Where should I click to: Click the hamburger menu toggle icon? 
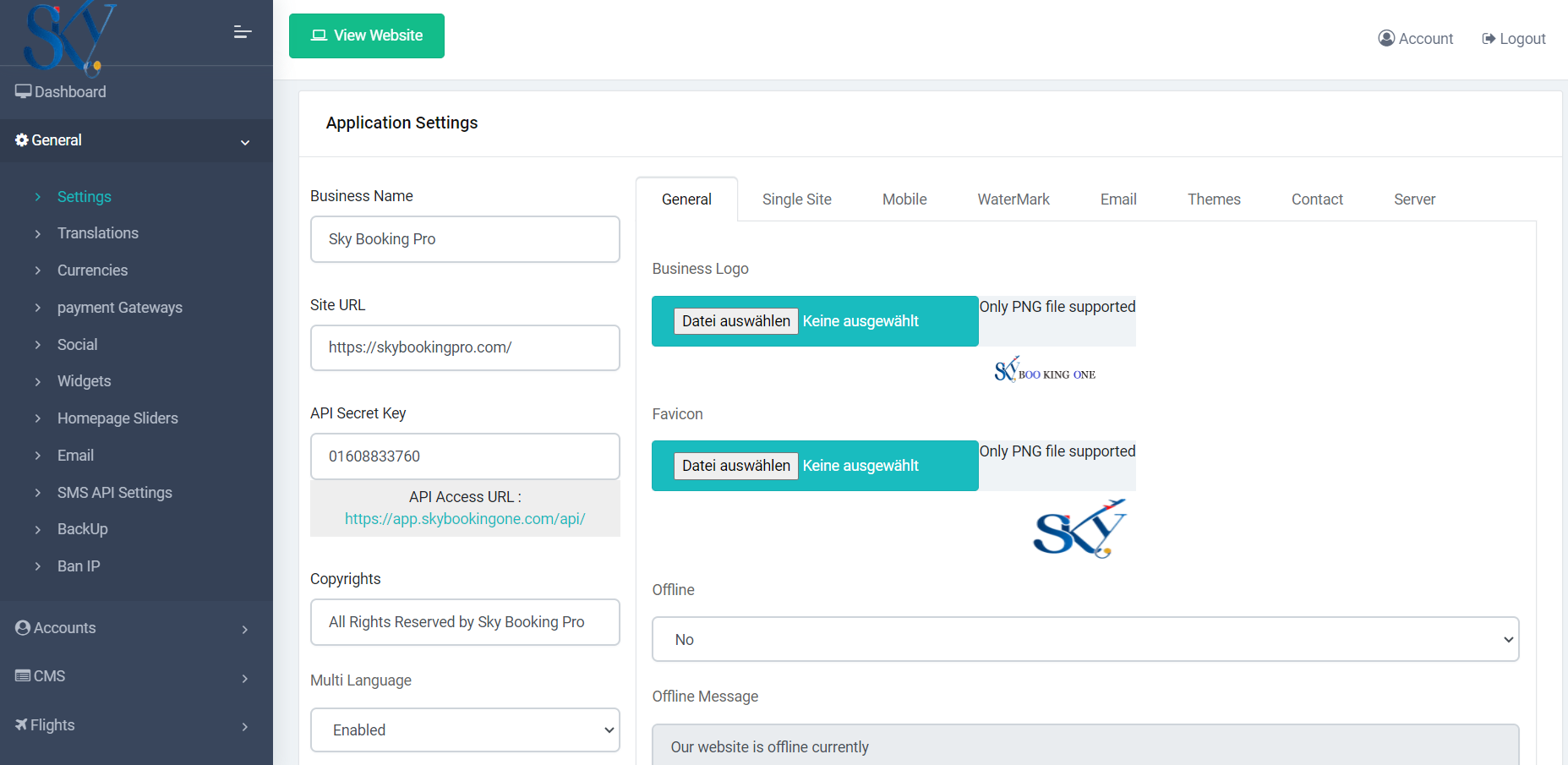coord(243,32)
